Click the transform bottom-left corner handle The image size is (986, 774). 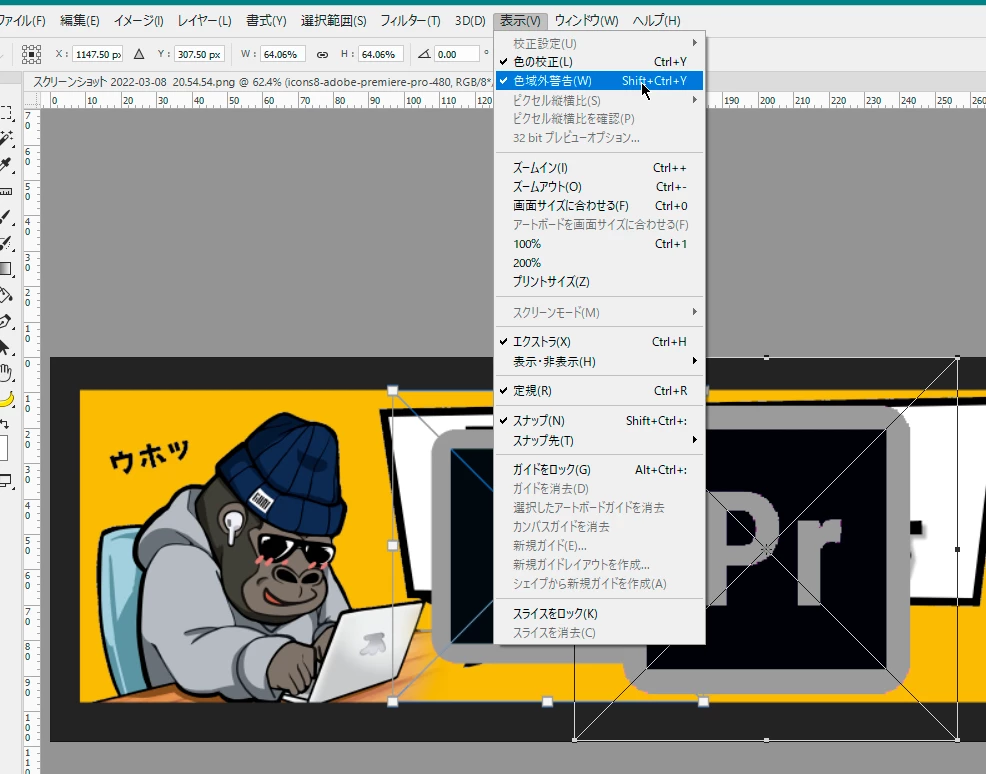[x=392, y=702]
